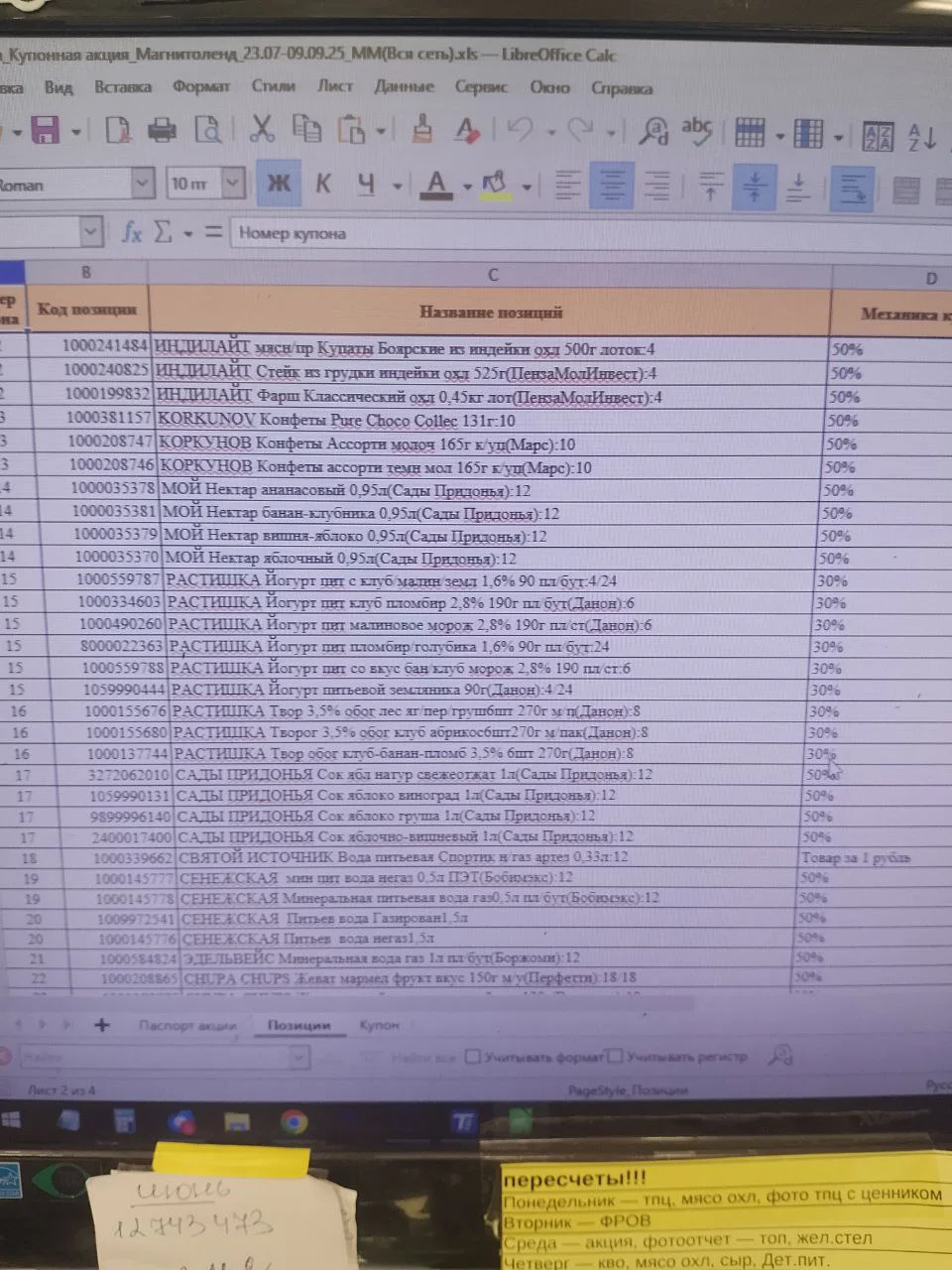952x1270 pixels.
Task: Select column B header
Action: click(86, 272)
